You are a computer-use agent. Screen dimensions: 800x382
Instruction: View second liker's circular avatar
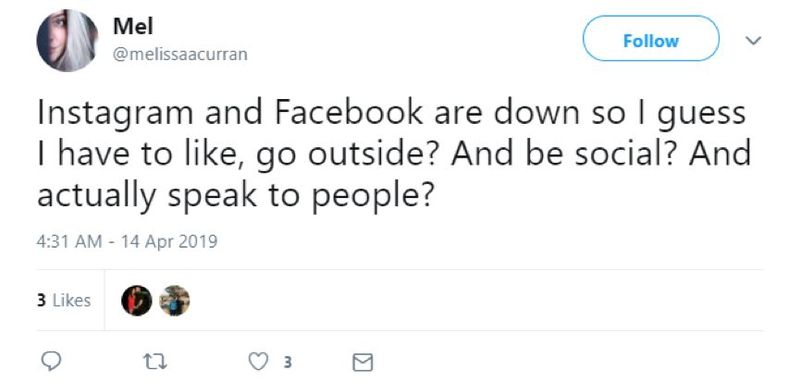(x=174, y=300)
